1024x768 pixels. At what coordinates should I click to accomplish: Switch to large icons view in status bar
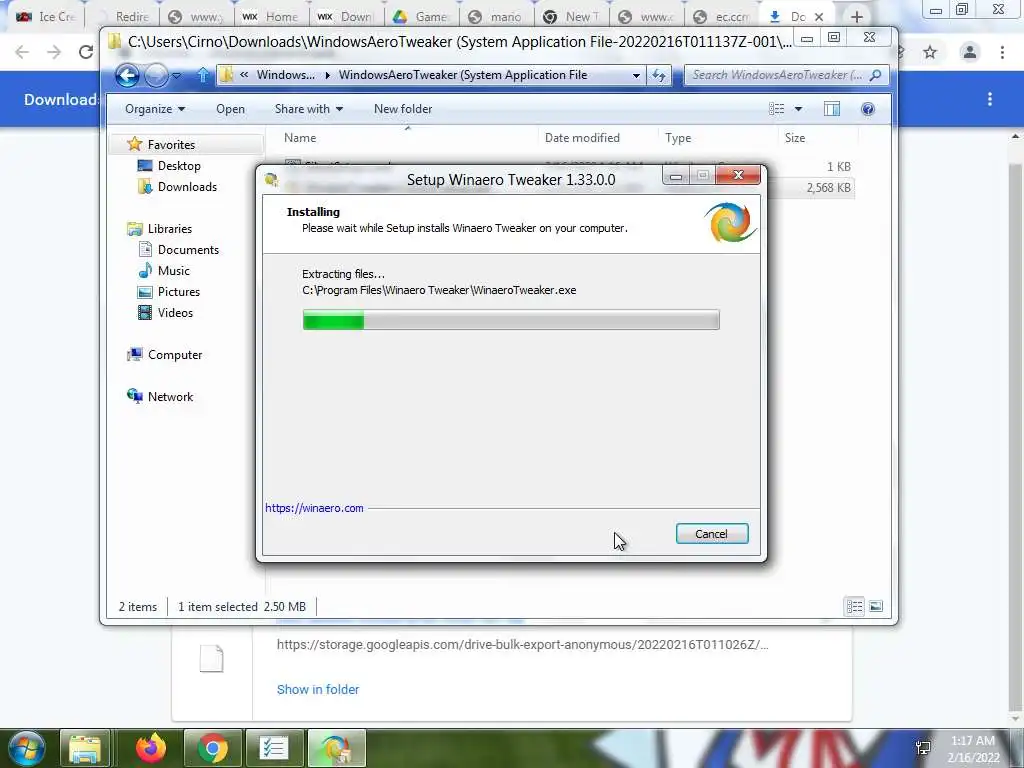(876, 607)
